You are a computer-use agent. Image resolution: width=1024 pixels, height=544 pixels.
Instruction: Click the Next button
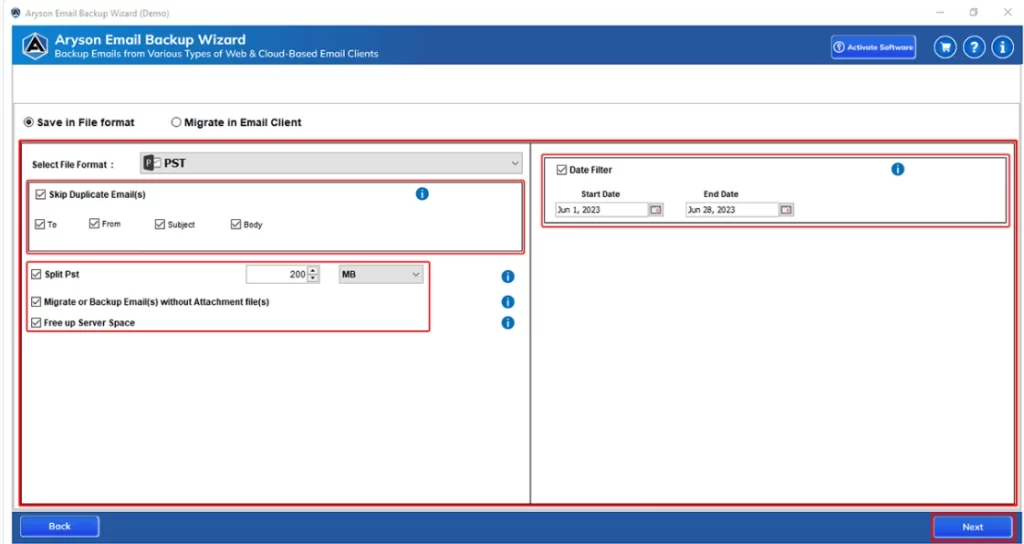[972, 527]
